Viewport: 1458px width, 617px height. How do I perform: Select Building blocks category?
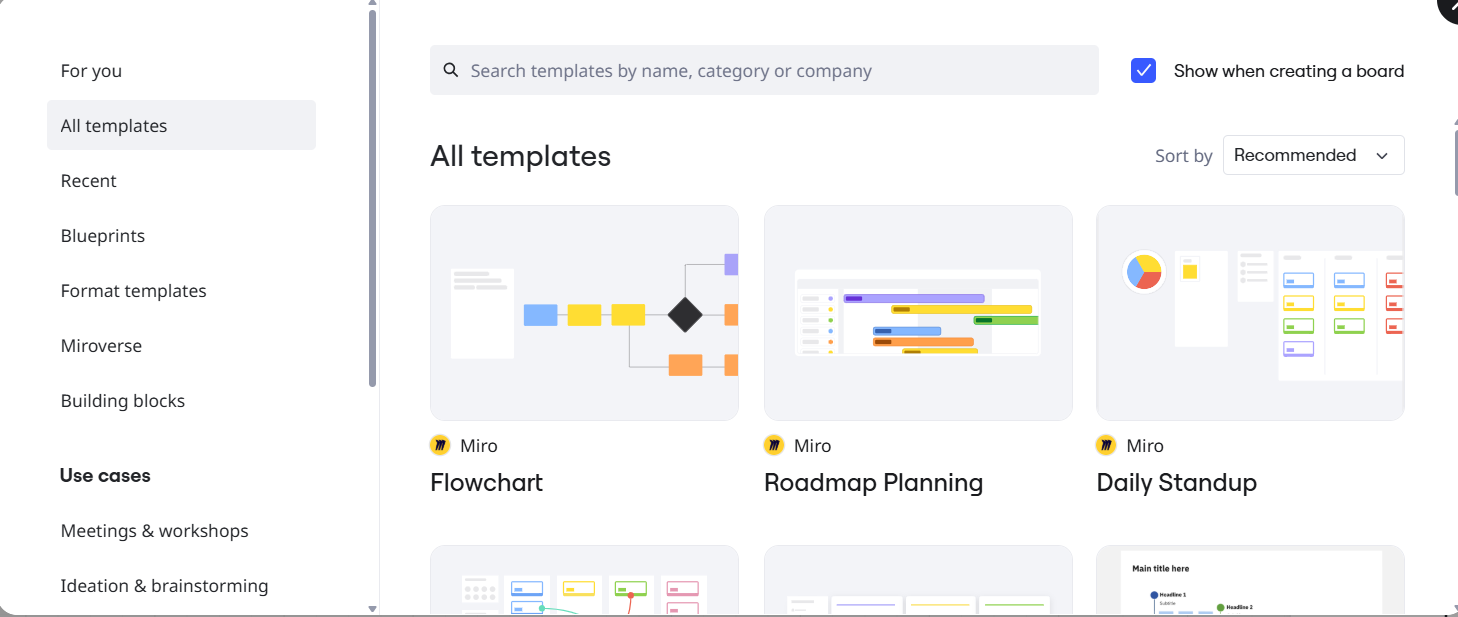click(x=123, y=401)
